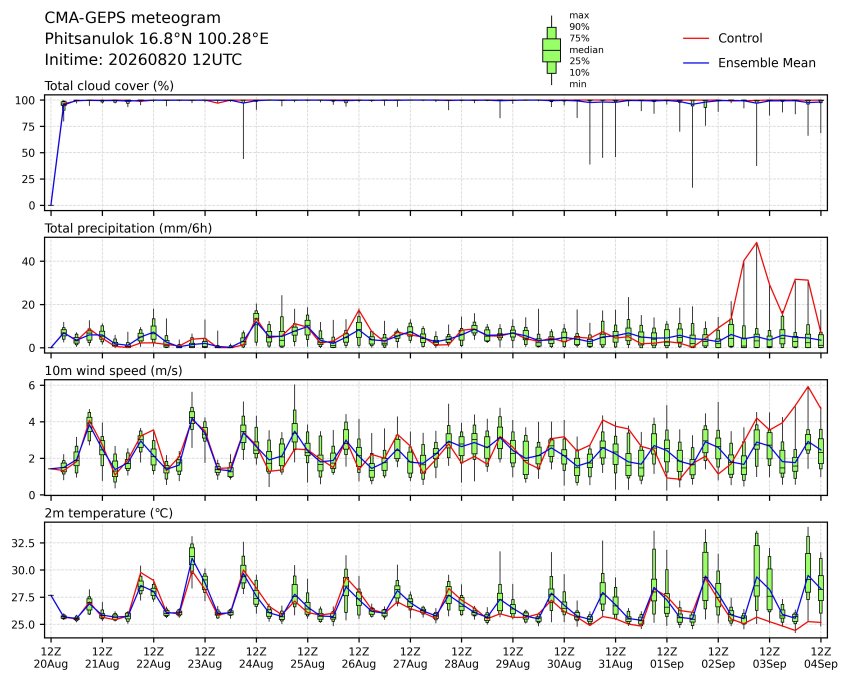Viewport: 849px width, 681px height.
Task: Click the red precipitation peak near 48 mm
Action: coord(757,243)
